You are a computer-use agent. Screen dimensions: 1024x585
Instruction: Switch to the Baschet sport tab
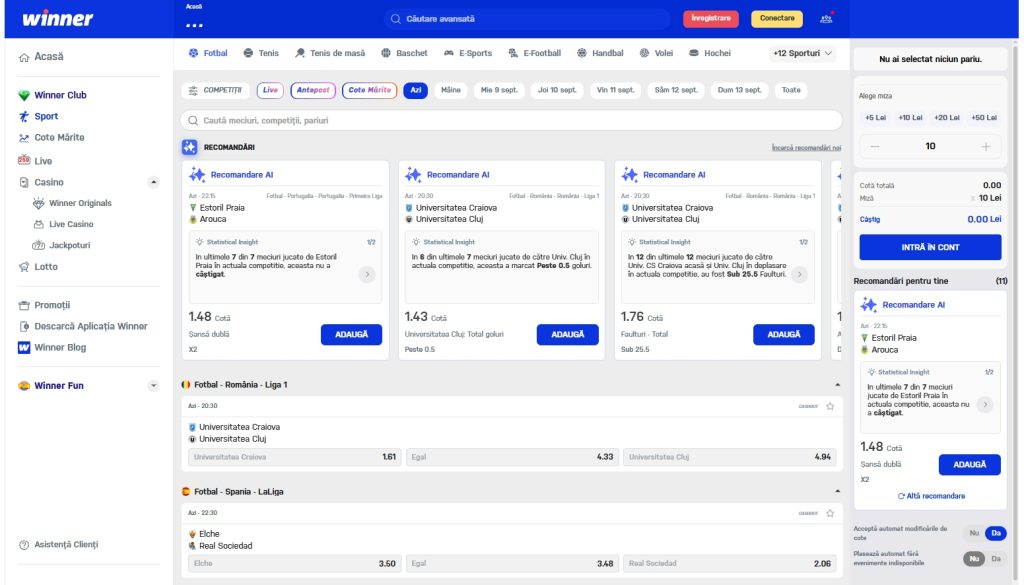pos(404,54)
